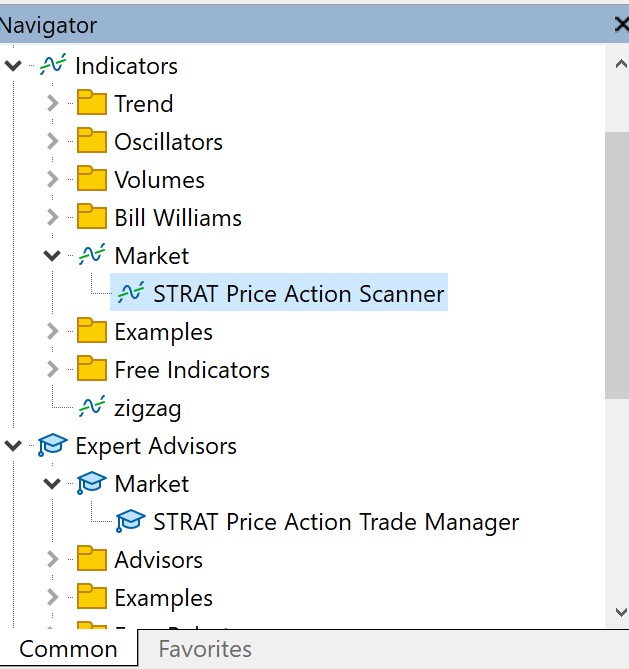This screenshot has height=669, width=629.
Task: Click the STRAT Trade Manager cap icon
Action: [131, 522]
